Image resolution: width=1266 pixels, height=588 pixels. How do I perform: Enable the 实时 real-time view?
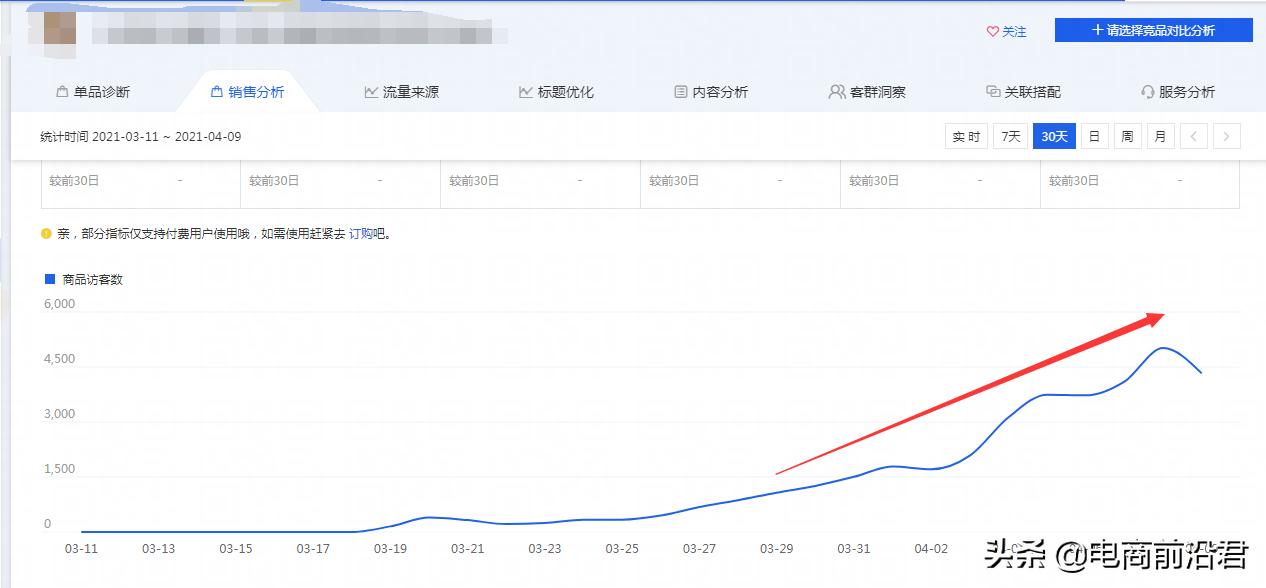(965, 136)
